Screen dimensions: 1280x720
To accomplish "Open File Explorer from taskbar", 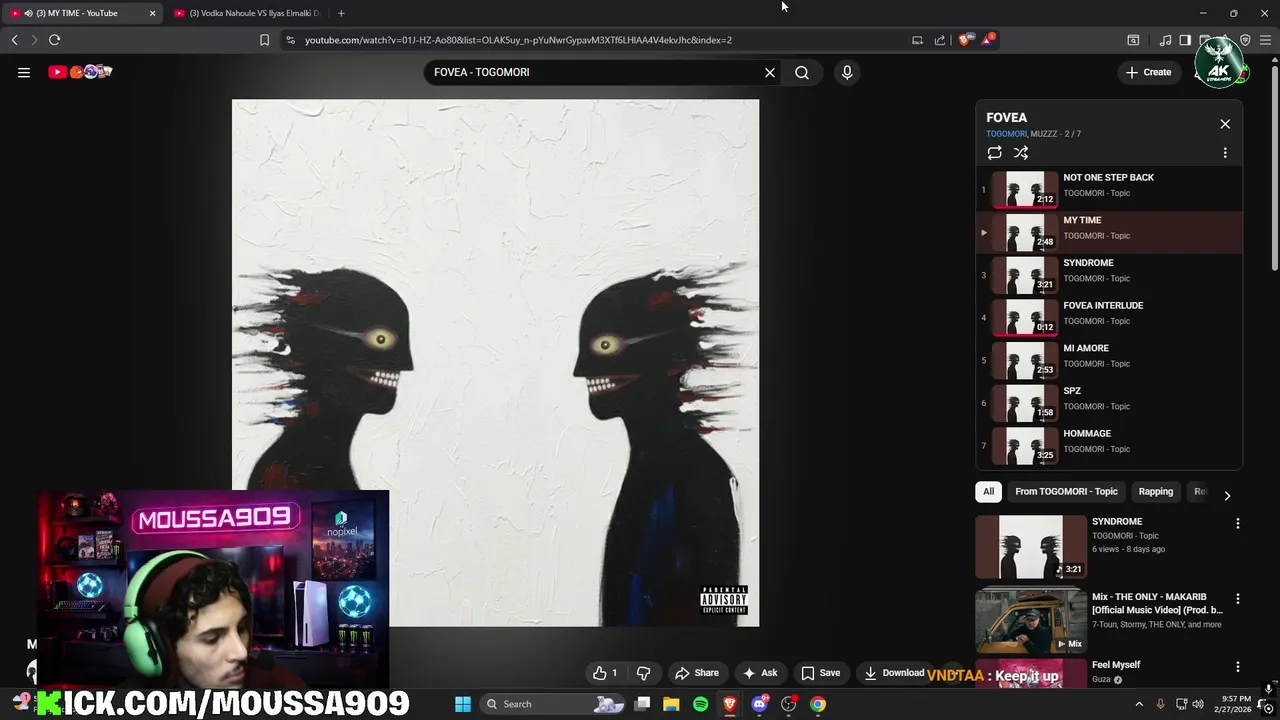I will click(671, 704).
